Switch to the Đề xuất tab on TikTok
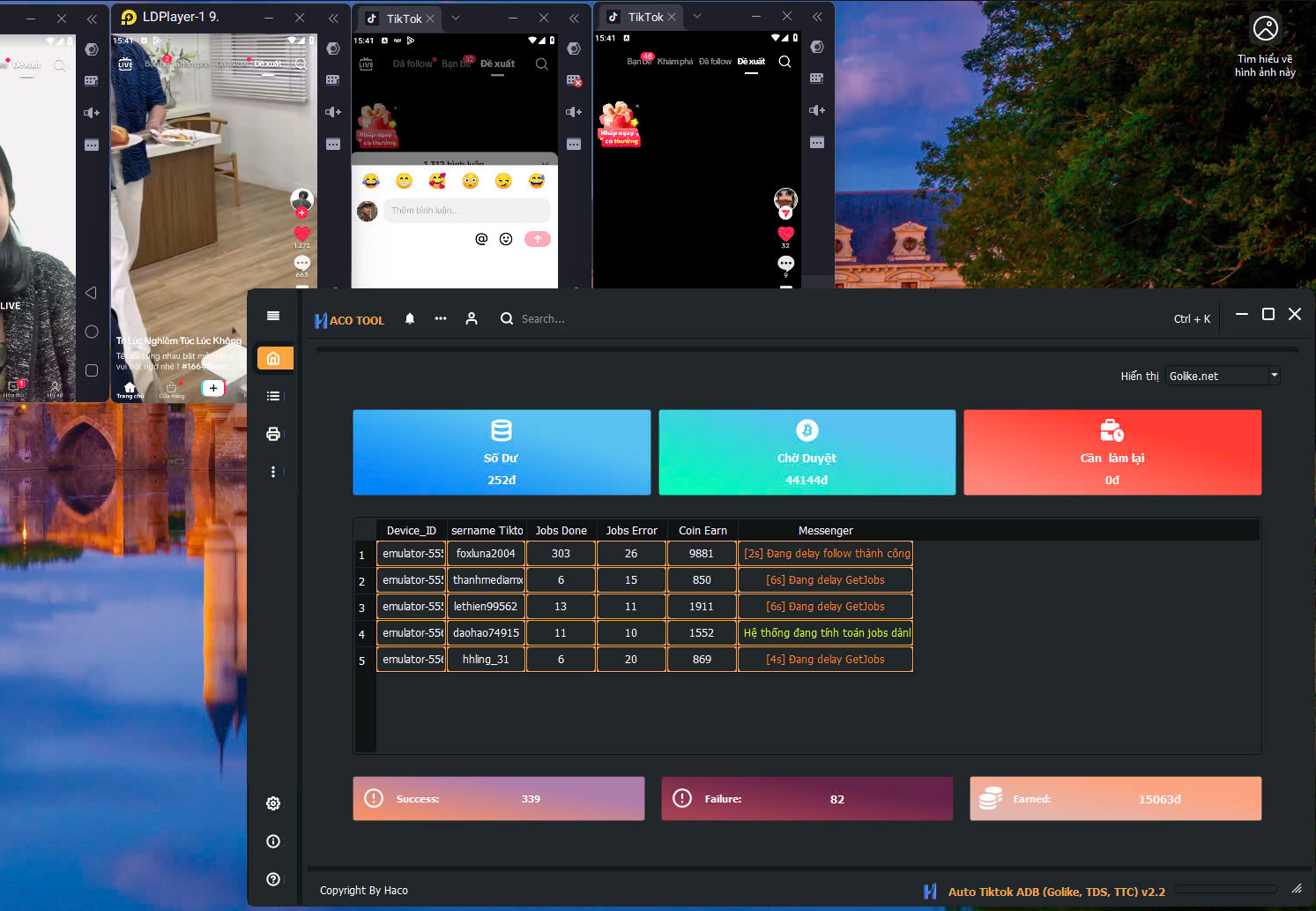The image size is (1316, 911). click(751, 61)
